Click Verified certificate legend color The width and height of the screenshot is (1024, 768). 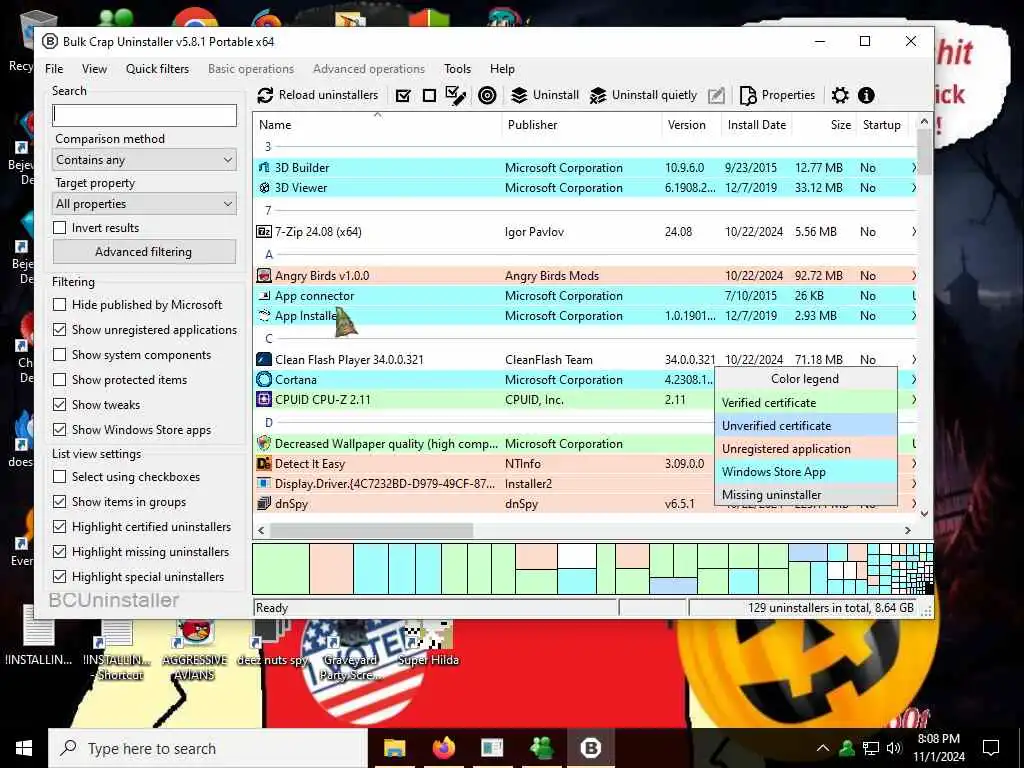pos(806,403)
